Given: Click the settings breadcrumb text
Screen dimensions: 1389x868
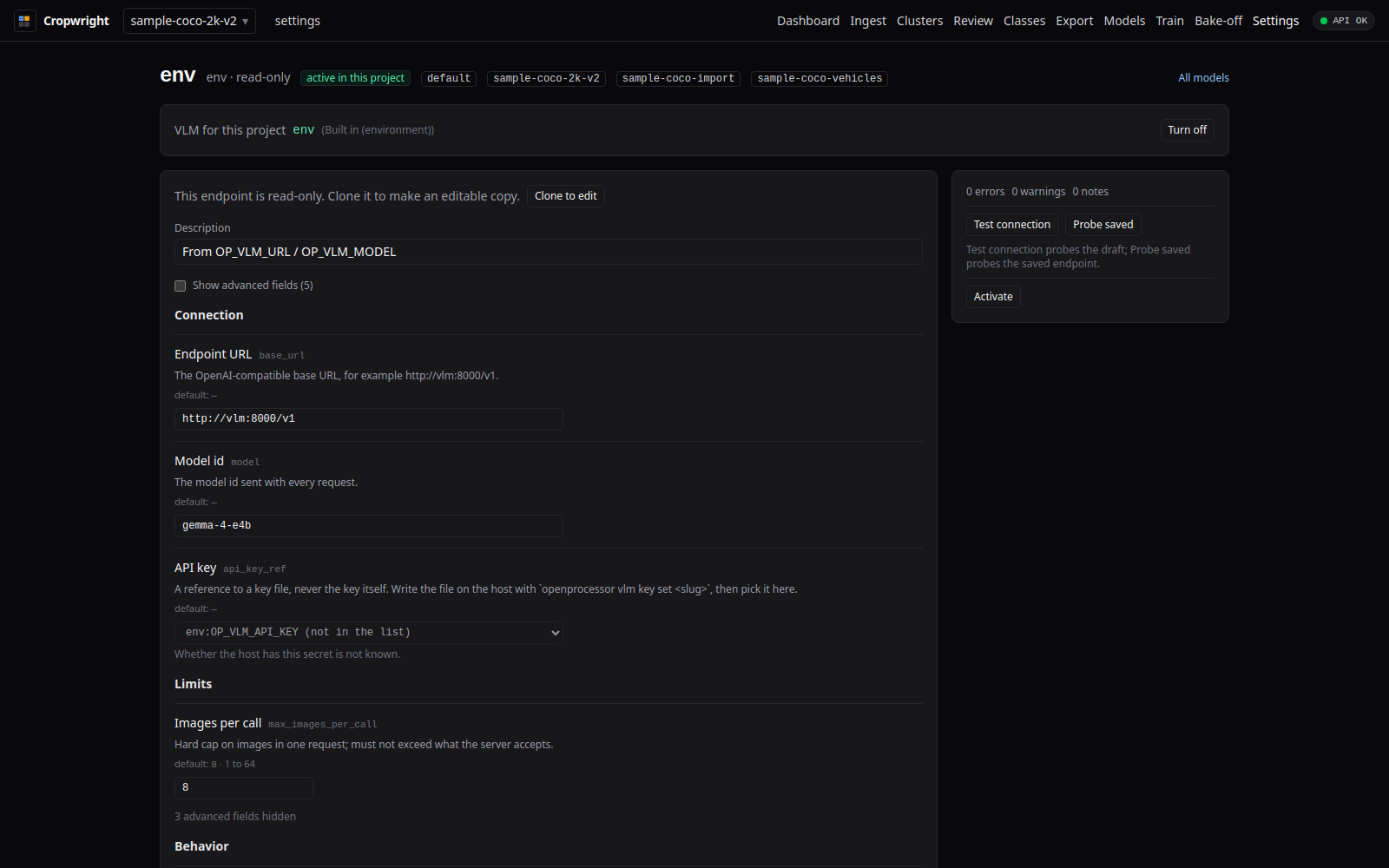Looking at the screenshot, I should 297,21.
